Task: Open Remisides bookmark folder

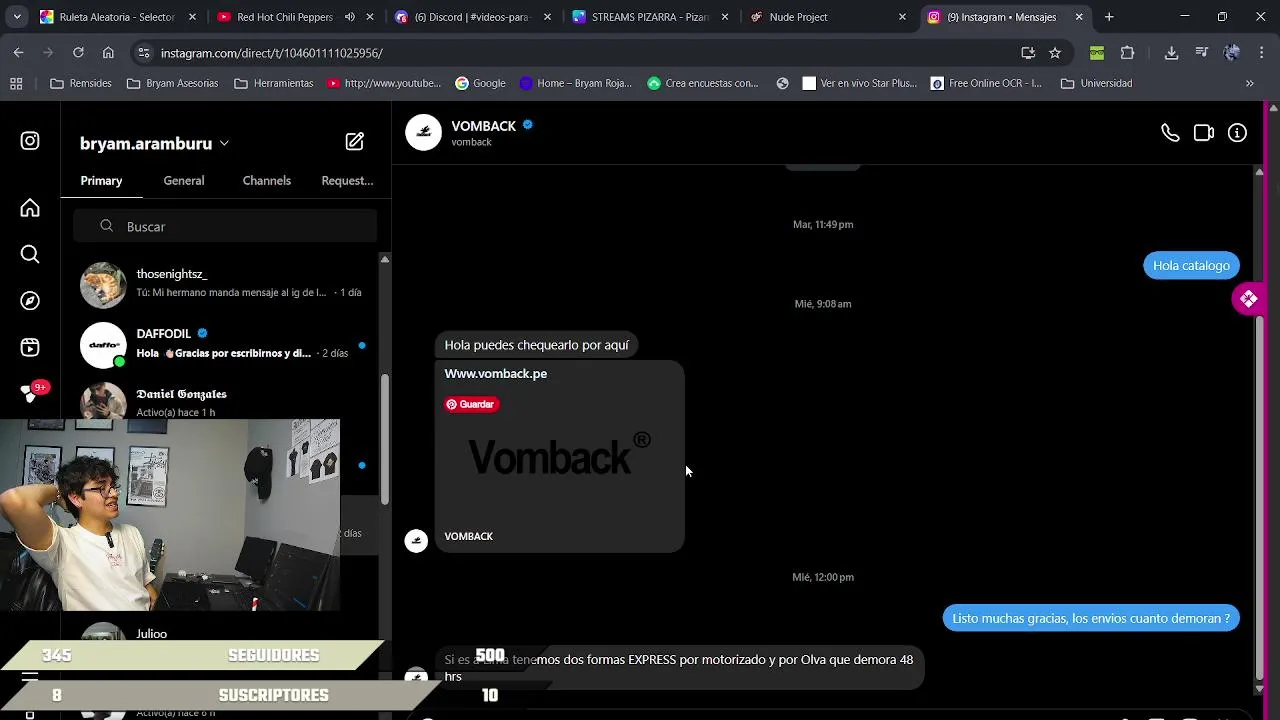Action: coord(81,83)
